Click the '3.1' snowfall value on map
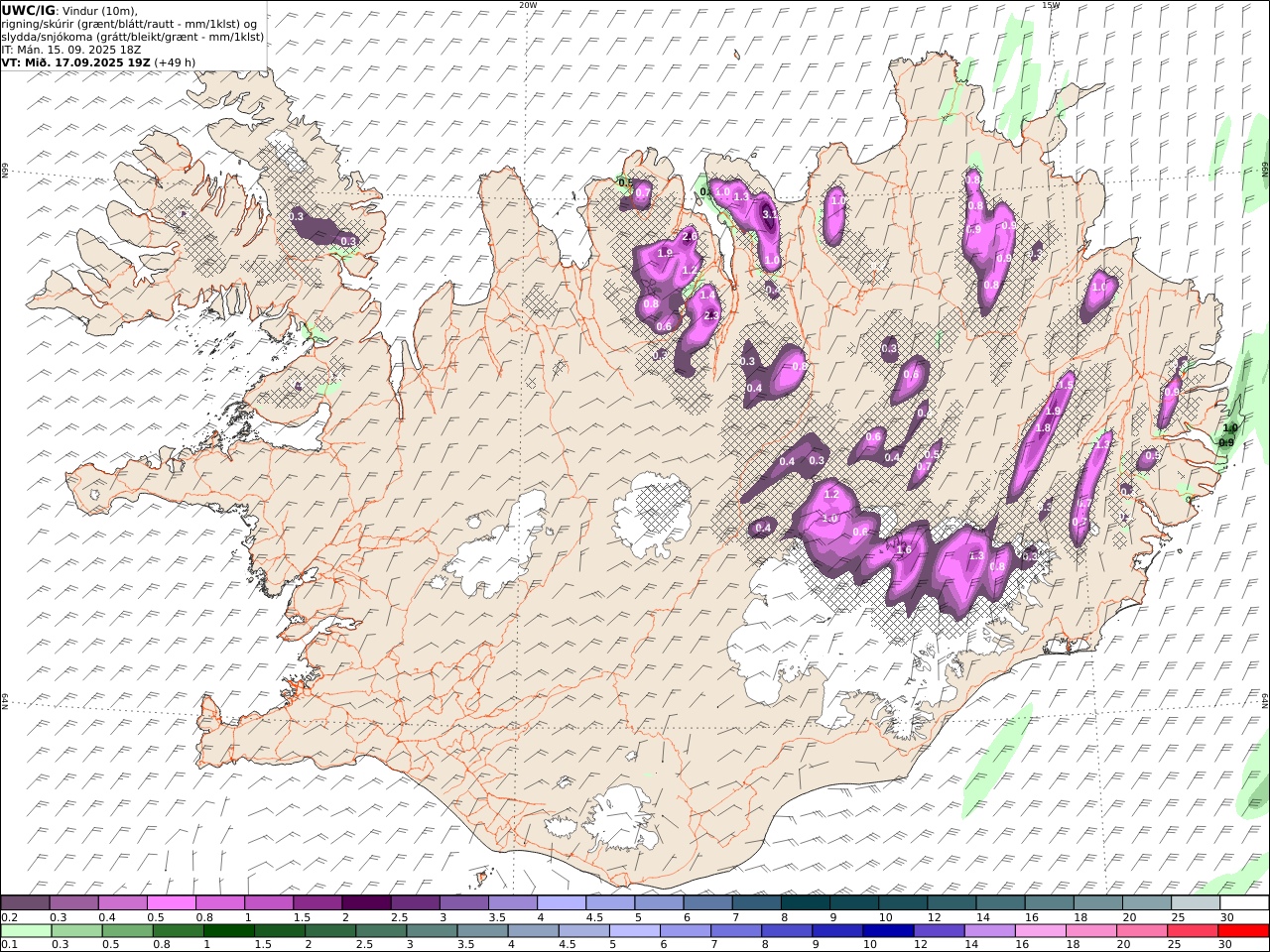Screen dimensions: 1270x952 pyautogui.click(x=769, y=213)
